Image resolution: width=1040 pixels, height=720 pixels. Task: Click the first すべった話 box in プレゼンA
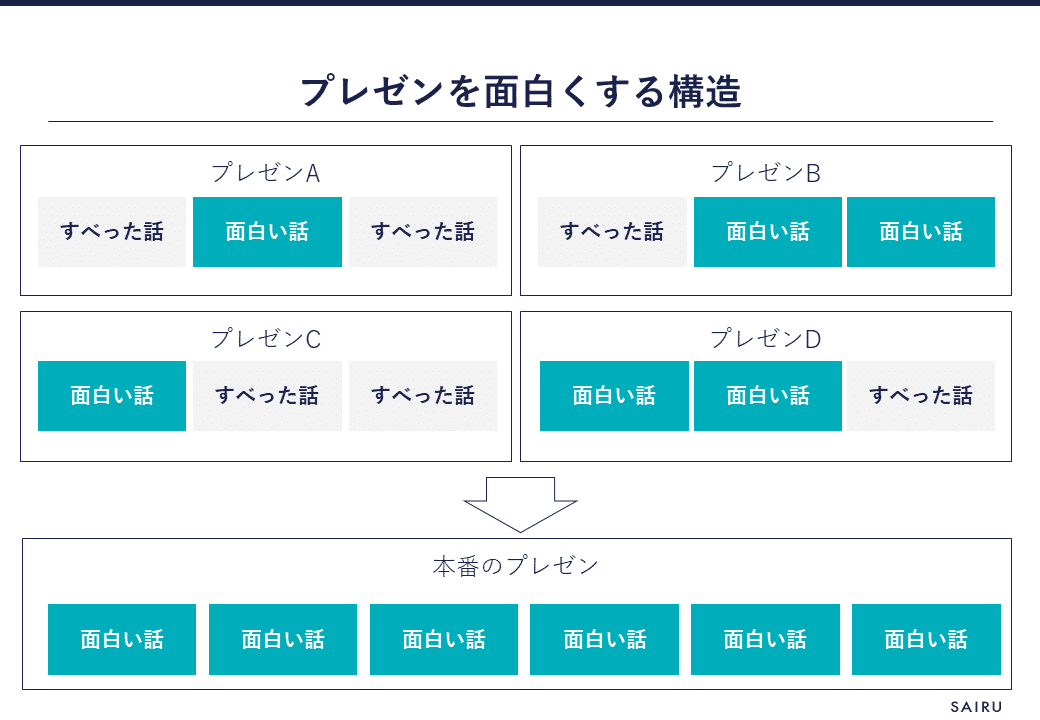click(112, 232)
